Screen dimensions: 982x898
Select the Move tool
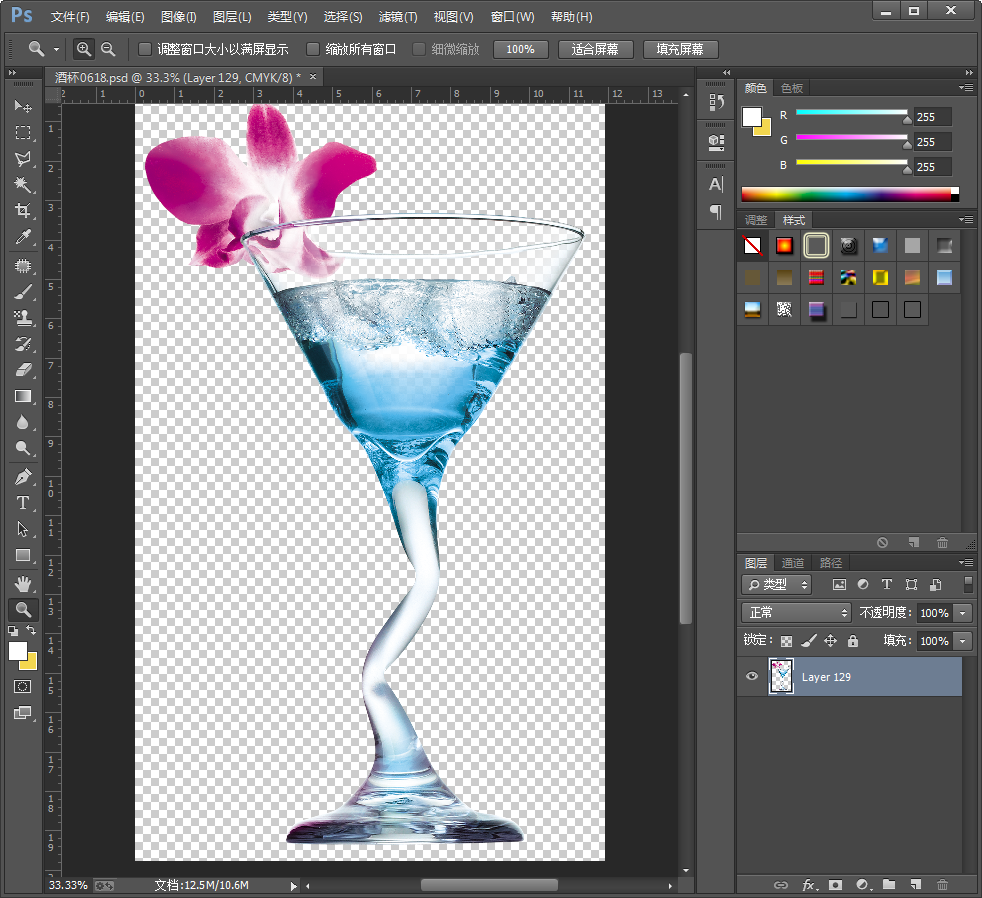pos(22,106)
